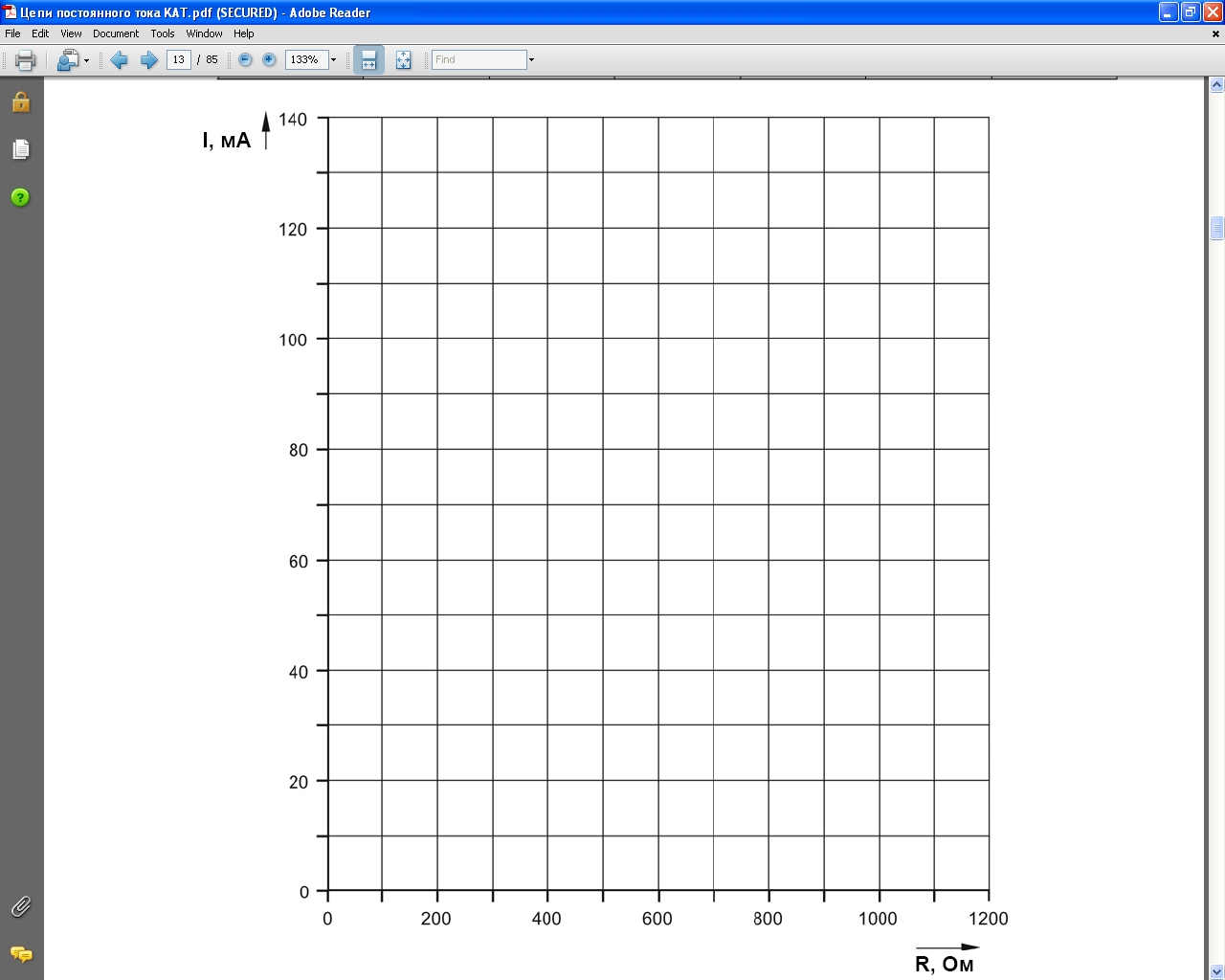Go to previous page with left arrow
This screenshot has width=1225, height=980.
pos(120,60)
